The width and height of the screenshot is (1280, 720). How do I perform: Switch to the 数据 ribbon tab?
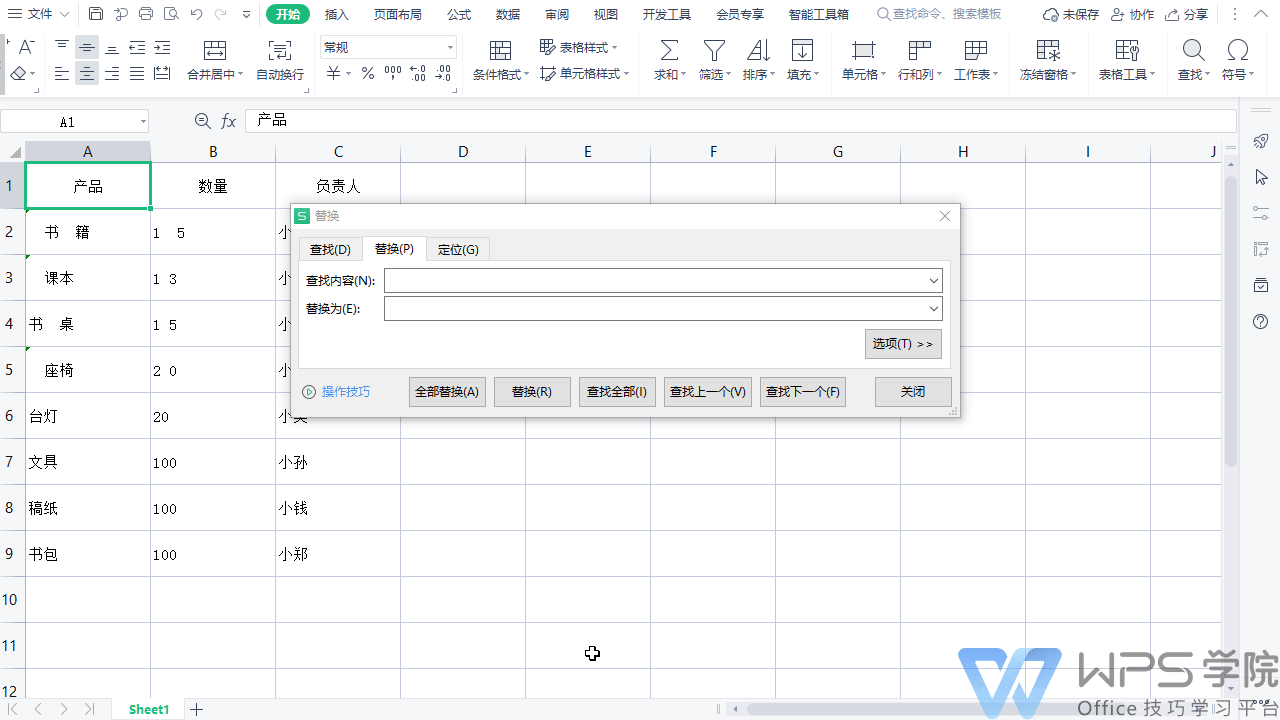[x=508, y=14]
